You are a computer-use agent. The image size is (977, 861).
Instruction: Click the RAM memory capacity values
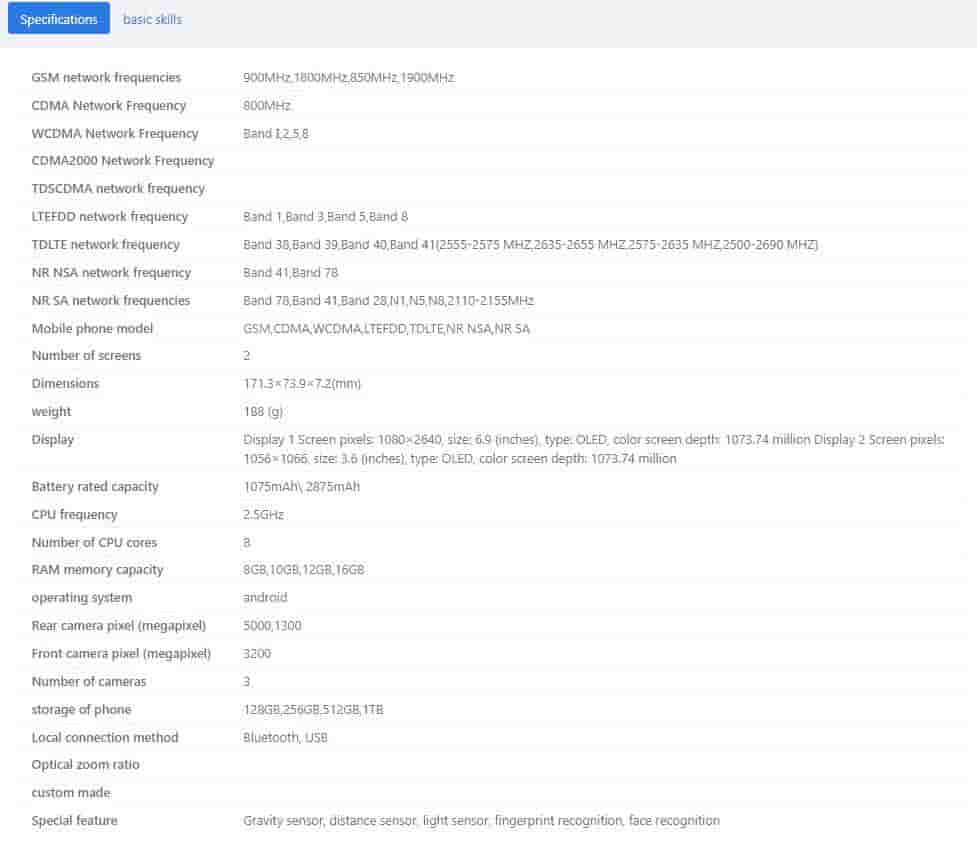(x=303, y=569)
